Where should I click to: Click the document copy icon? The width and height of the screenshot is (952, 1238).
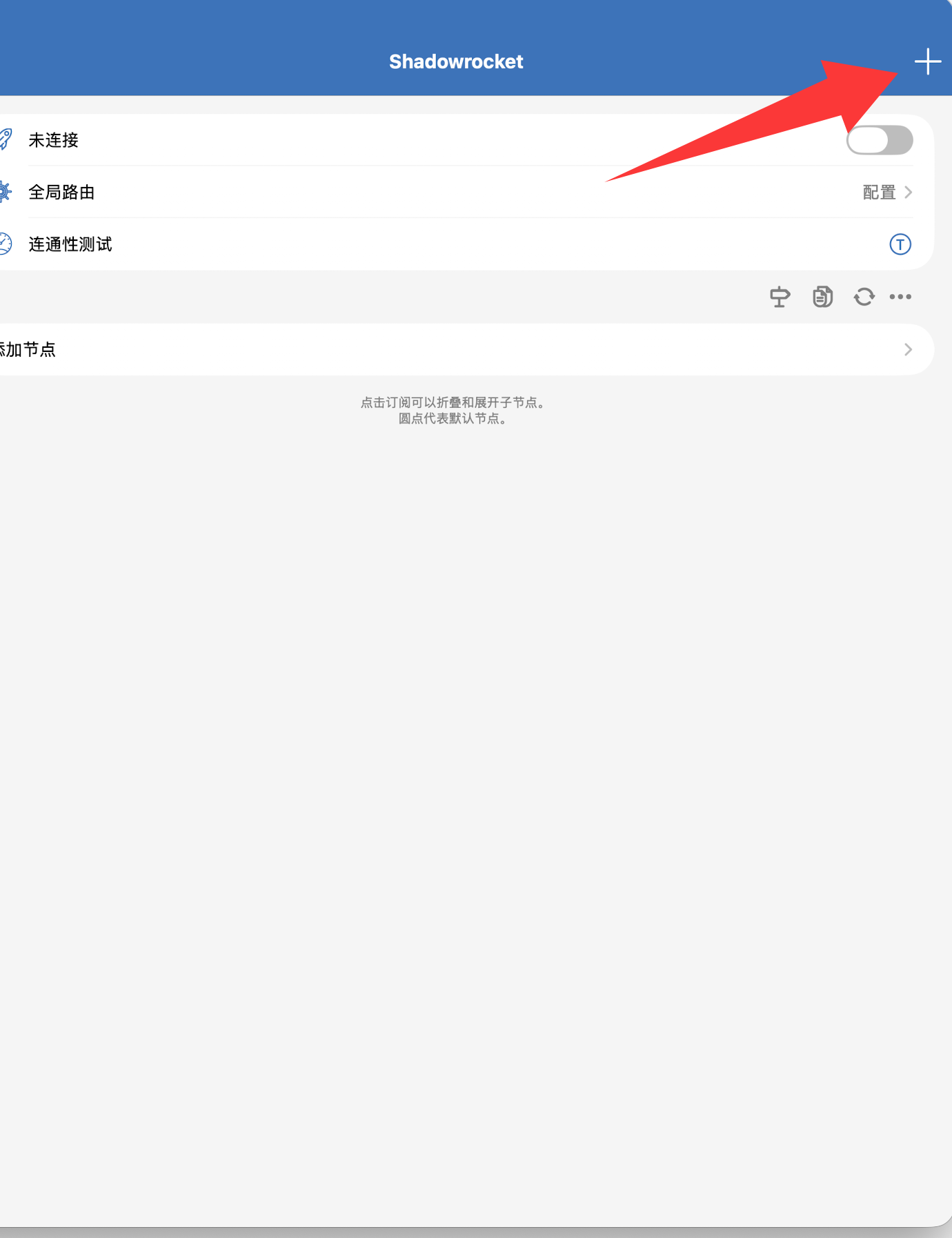pos(822,297)
